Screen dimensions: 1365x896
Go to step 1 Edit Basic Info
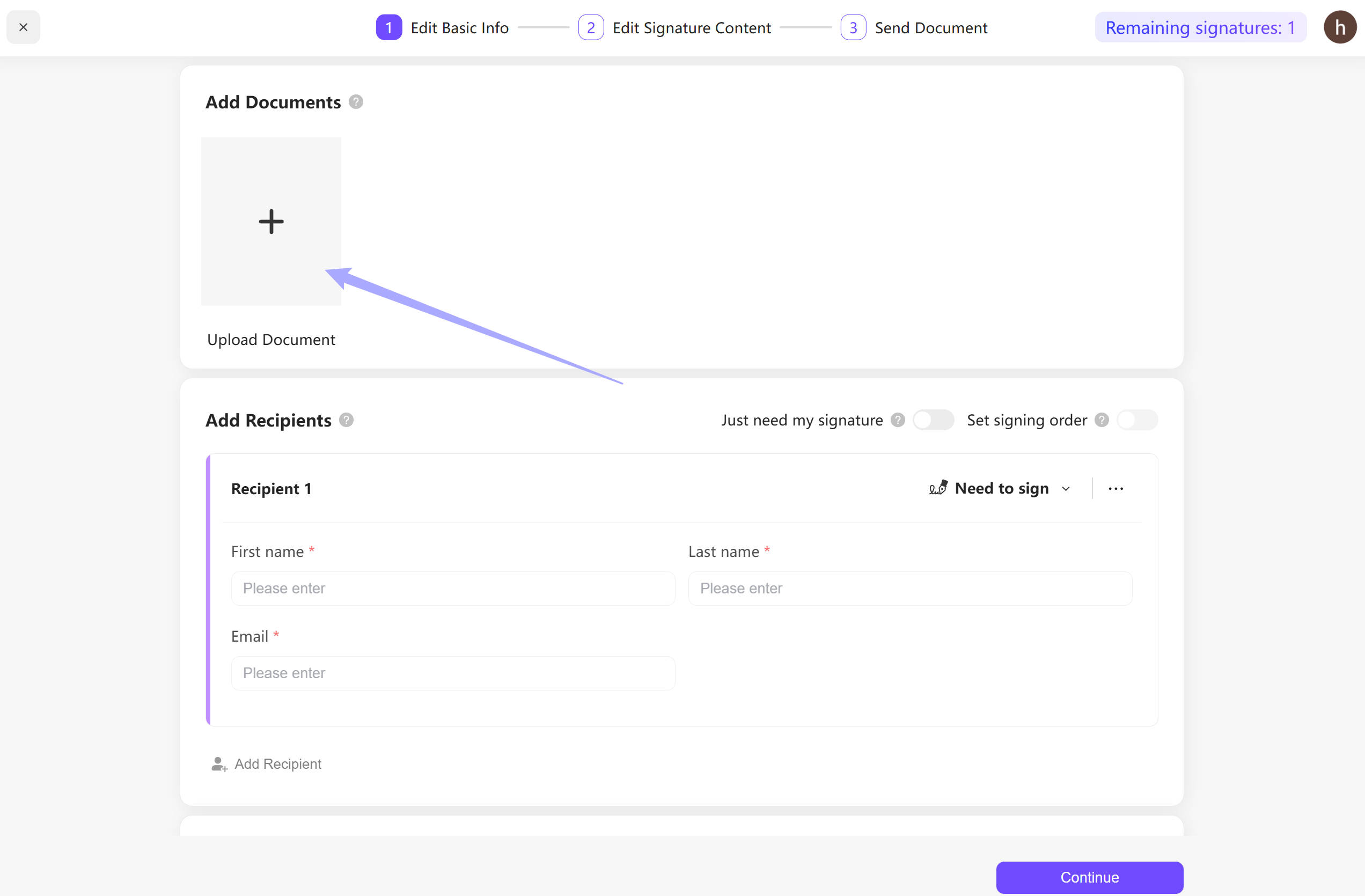(442, 27)
